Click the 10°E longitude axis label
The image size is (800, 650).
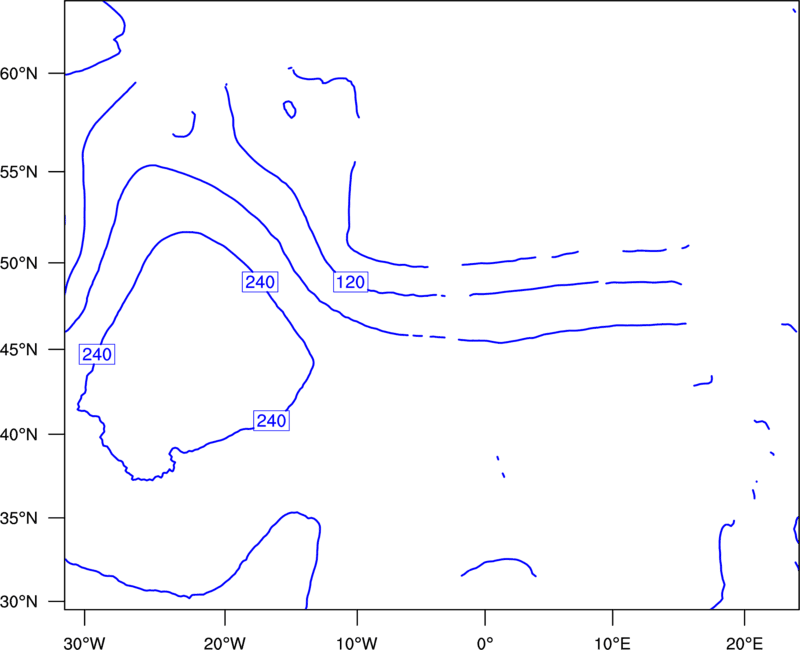[613, 643]
